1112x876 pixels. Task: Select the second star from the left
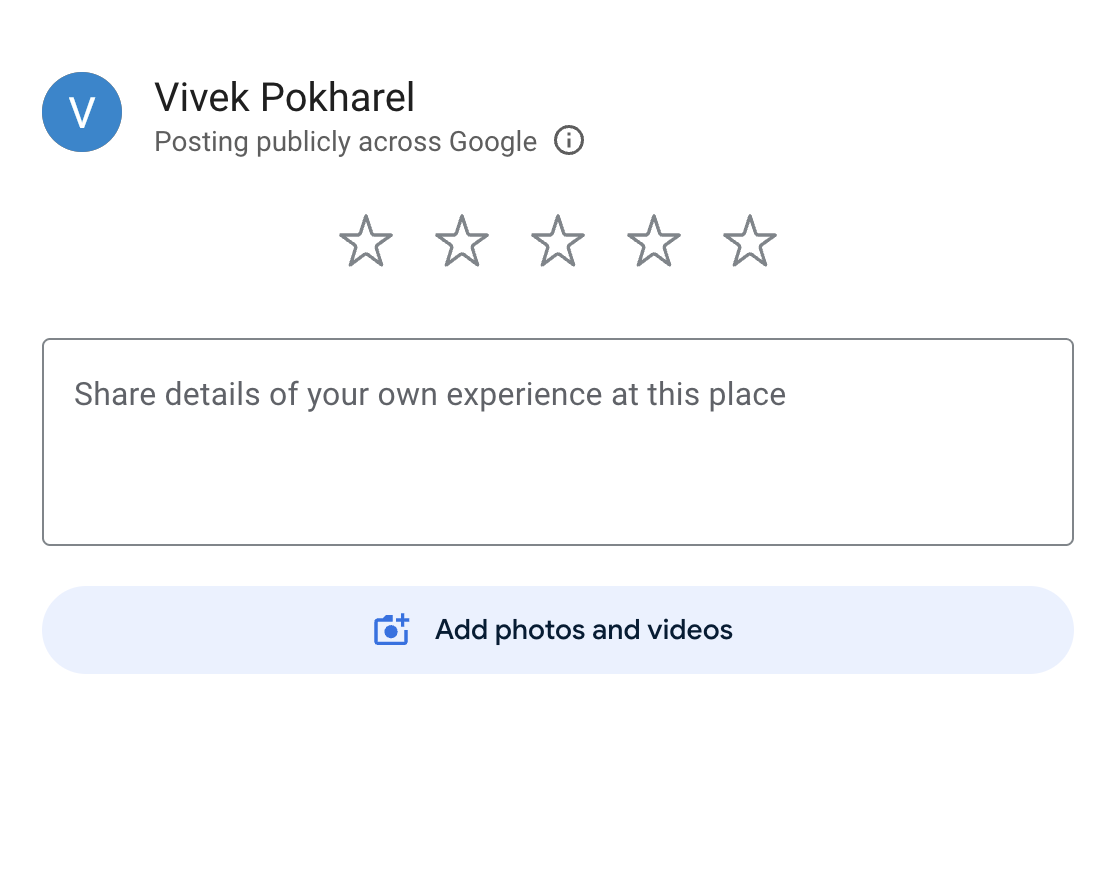462,242
